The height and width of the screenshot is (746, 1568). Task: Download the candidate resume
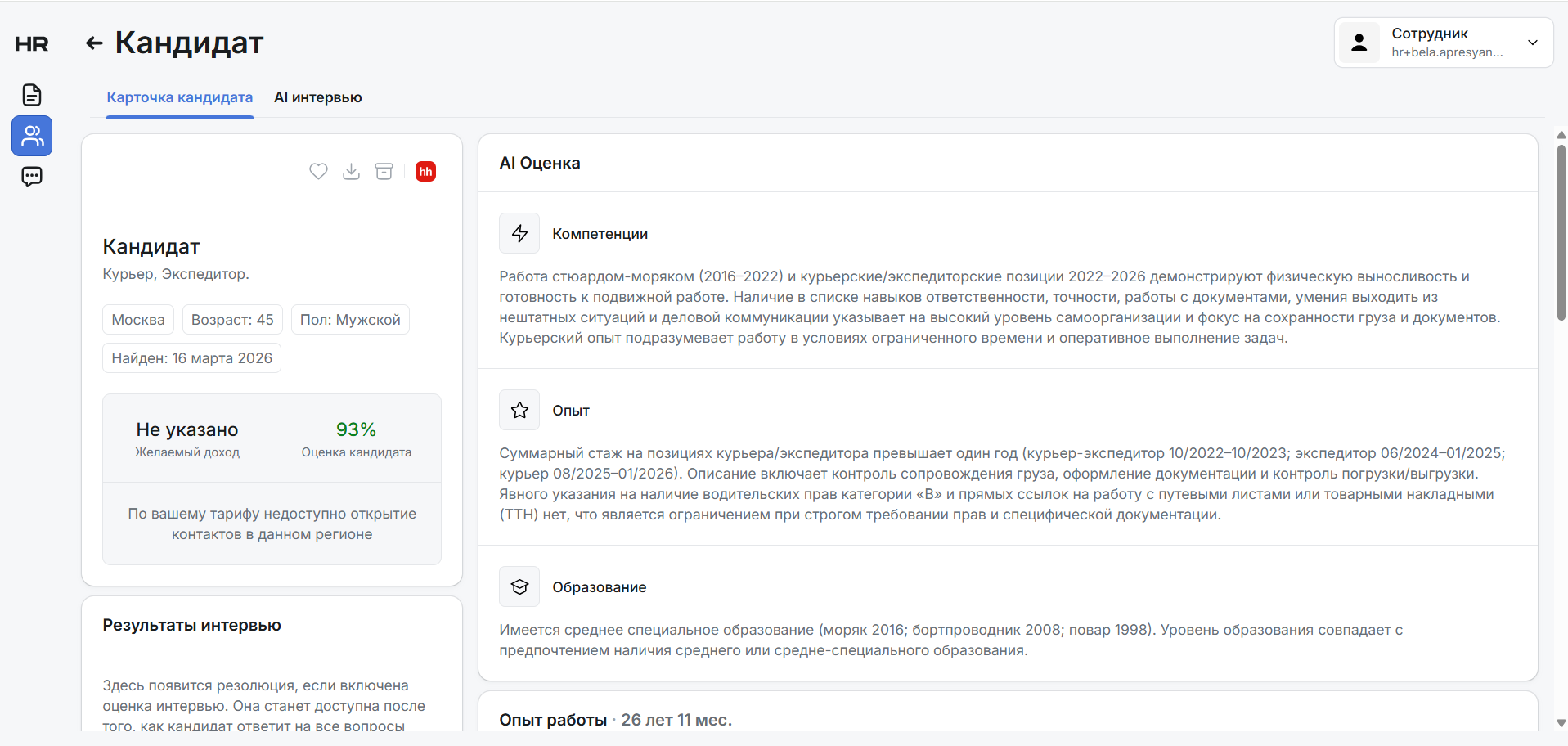(351, 171)
